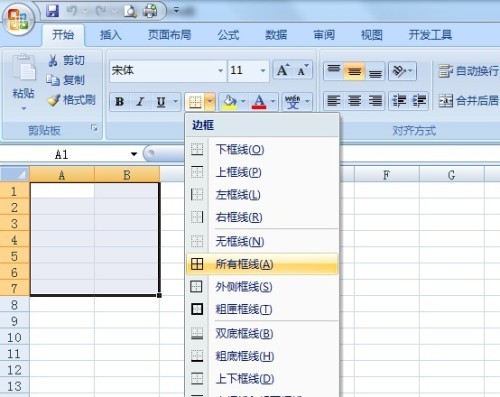Choose 左框线(L) left border
The height and width of the screenshot is (397, 500).
tap(262, 195)
